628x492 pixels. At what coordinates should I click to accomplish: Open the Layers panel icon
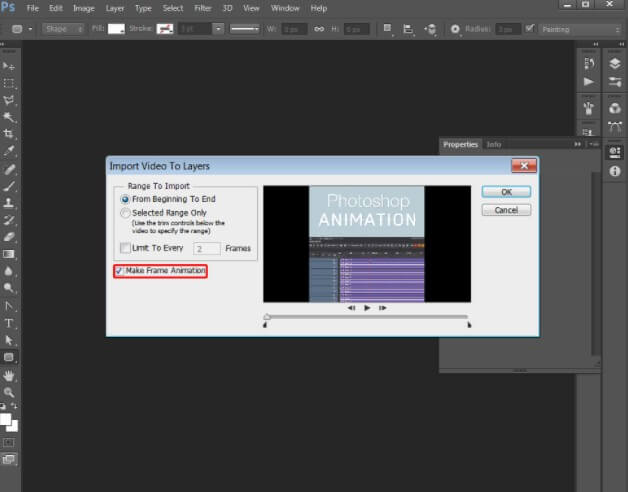[615, 64]
